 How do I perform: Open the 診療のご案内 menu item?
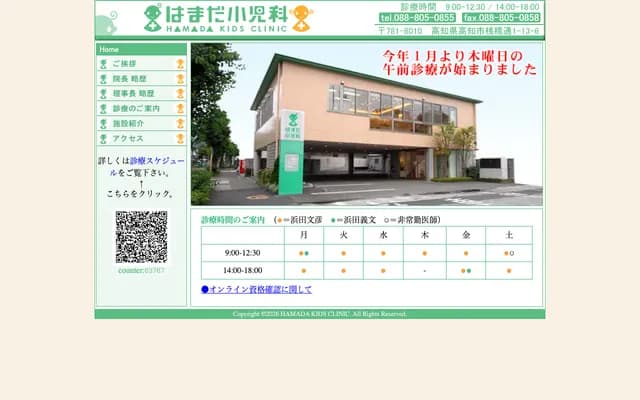pyautogui.click(x=141, y=109)
